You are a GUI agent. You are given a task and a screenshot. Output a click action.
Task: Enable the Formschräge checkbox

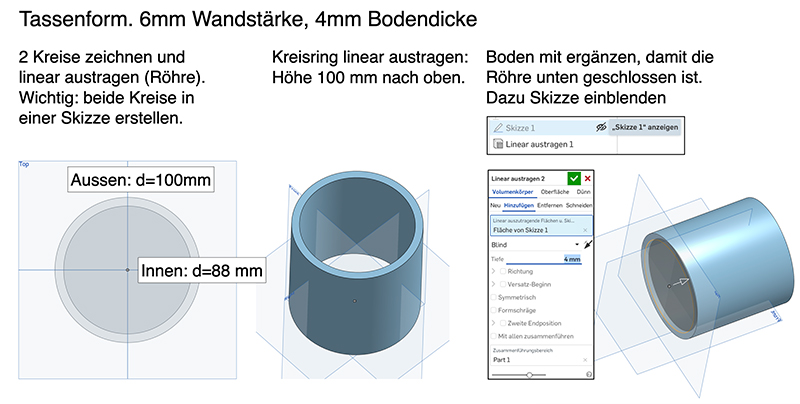494,310
